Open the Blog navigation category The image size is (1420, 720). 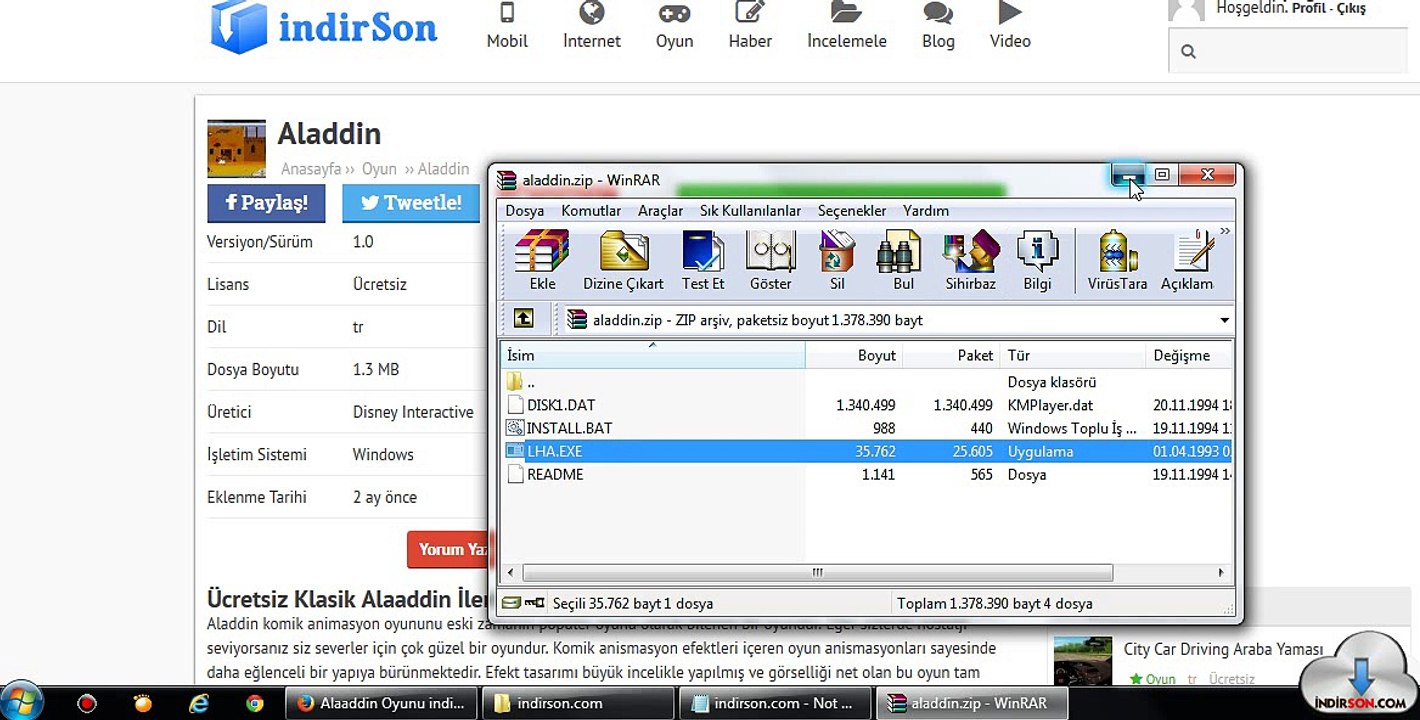[x=938, y=27]
